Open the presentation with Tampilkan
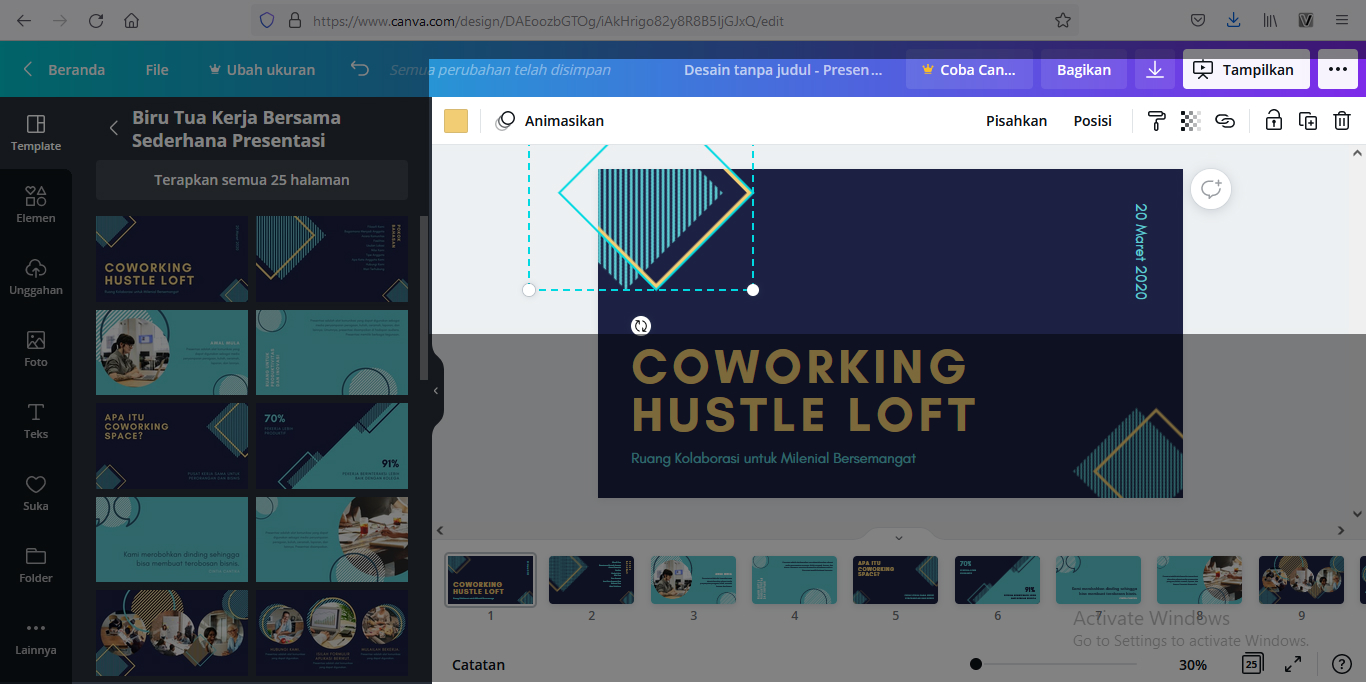 click(1246, 69)
